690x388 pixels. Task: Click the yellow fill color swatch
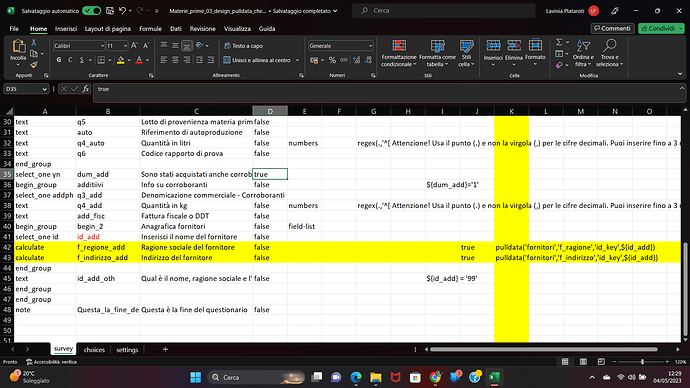coord(120,60)
